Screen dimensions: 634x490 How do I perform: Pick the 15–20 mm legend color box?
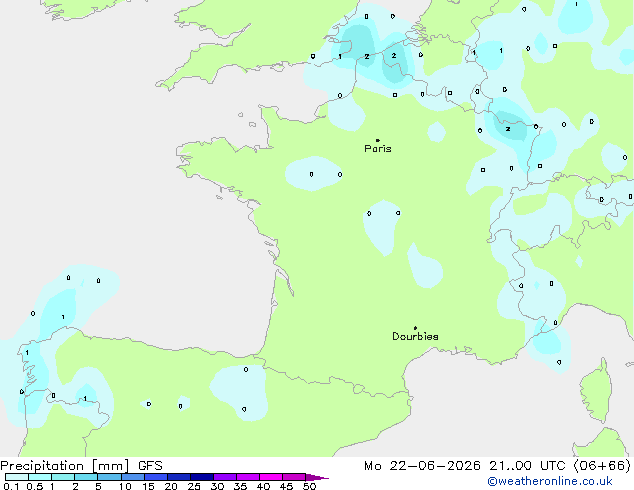pyautogui.click(x=156, y=477)
